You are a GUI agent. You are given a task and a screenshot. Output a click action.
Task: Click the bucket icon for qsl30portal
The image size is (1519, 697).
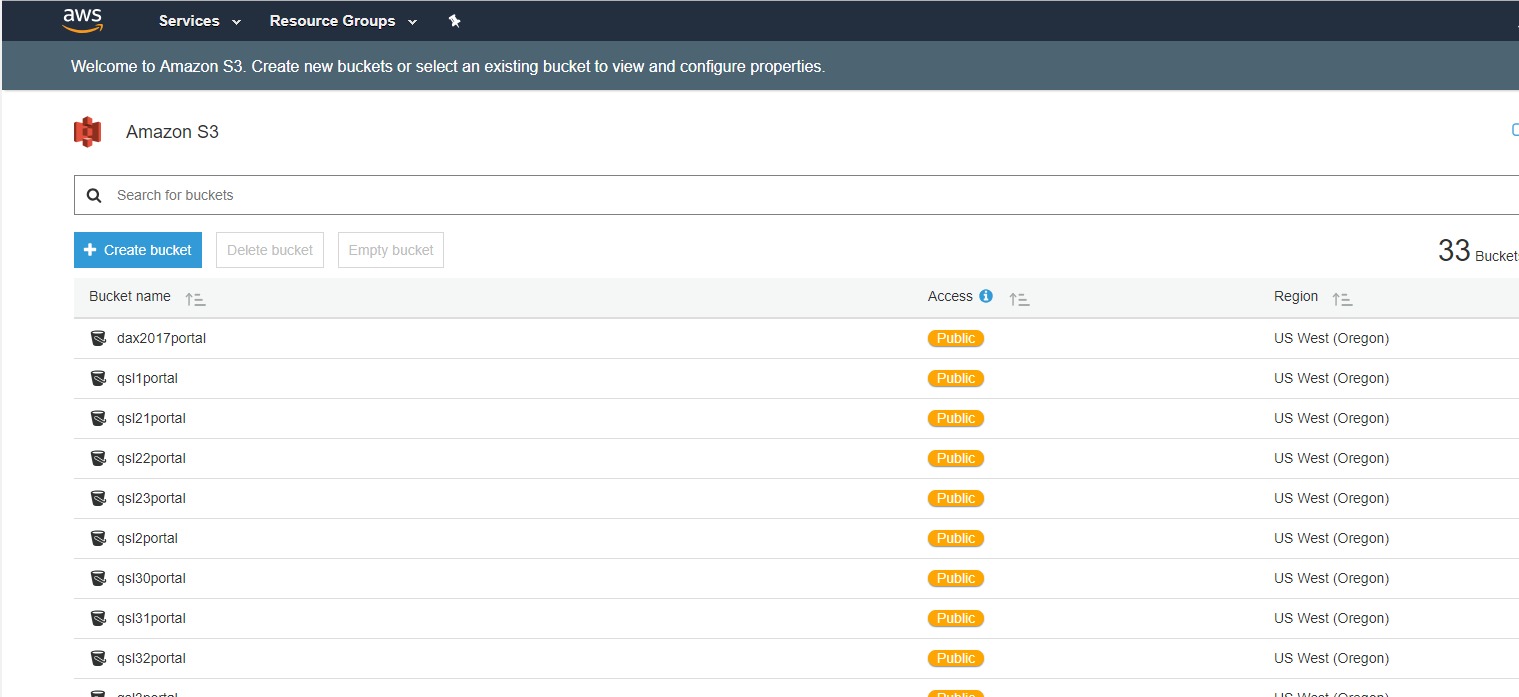click(98, 578)
